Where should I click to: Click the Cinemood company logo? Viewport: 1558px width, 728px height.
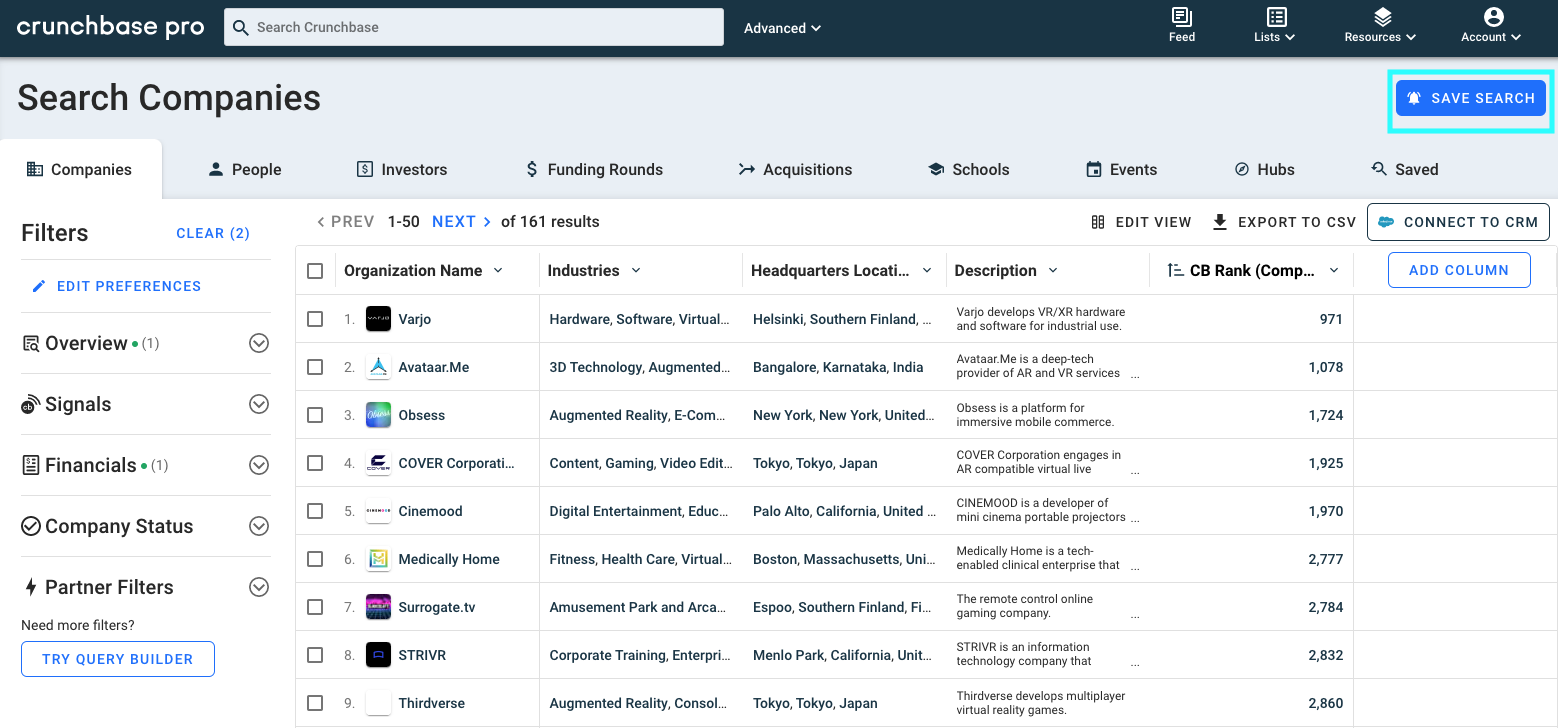pos(378,511)
